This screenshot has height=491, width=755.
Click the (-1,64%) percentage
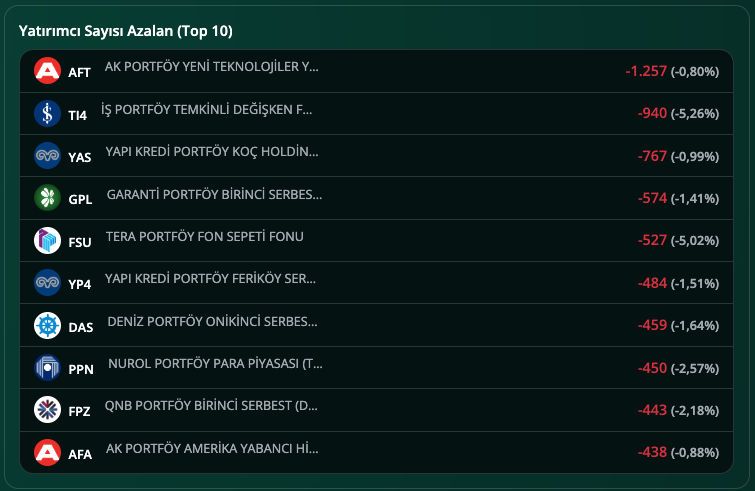(x=695, y=326)
